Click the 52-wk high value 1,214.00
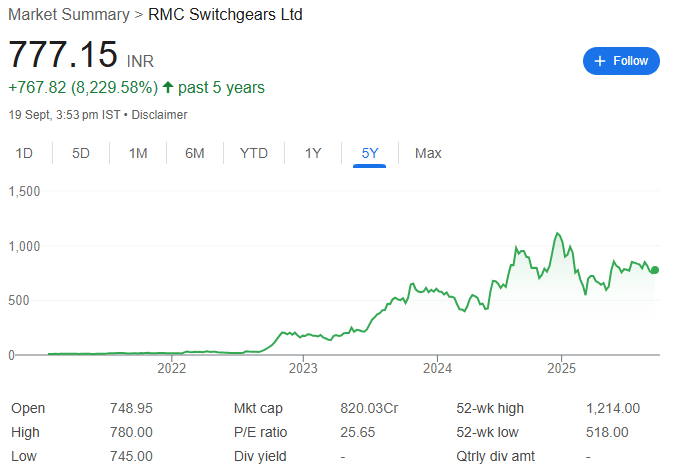 613,408
